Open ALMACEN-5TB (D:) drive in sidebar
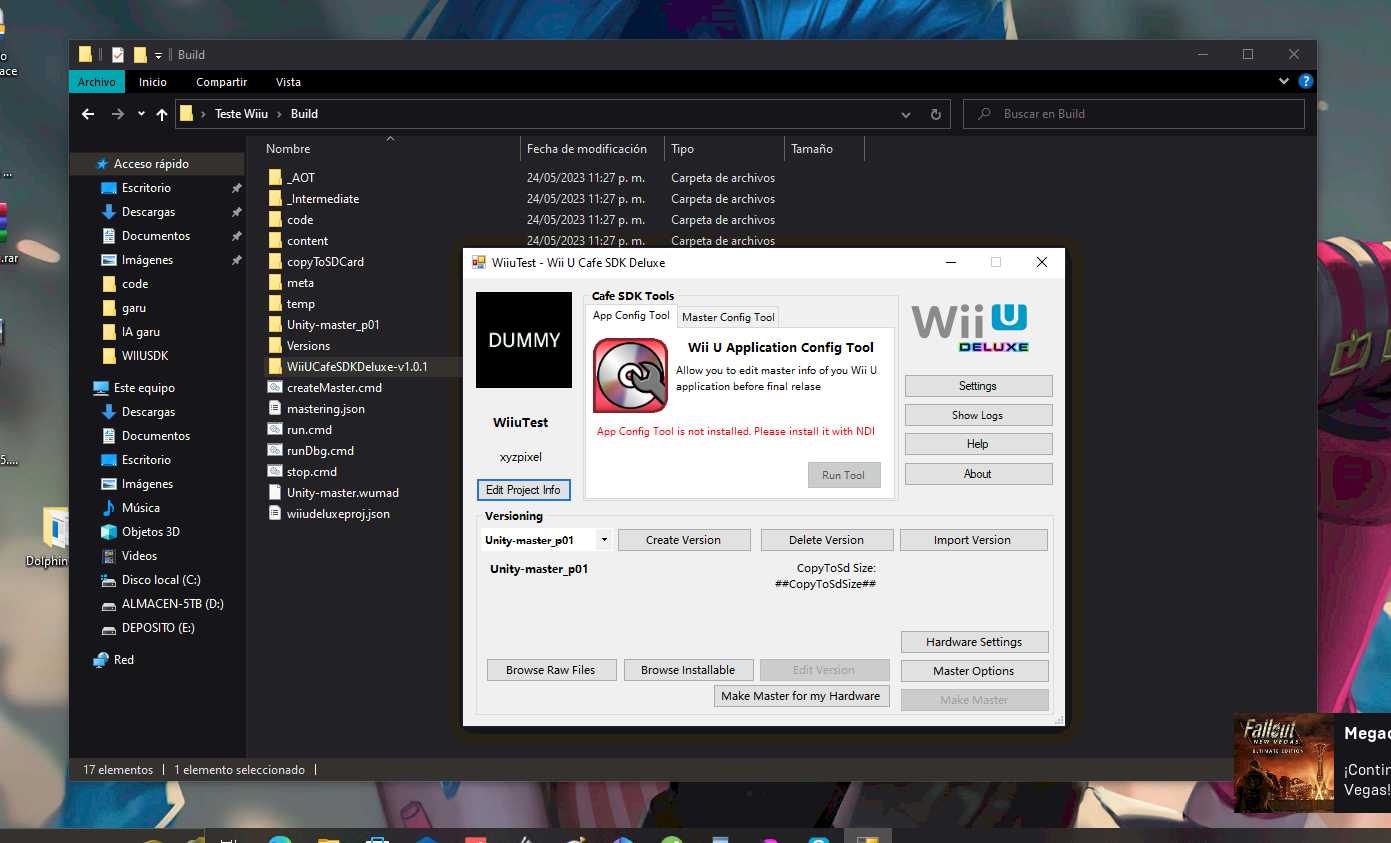 coord(172,604)
